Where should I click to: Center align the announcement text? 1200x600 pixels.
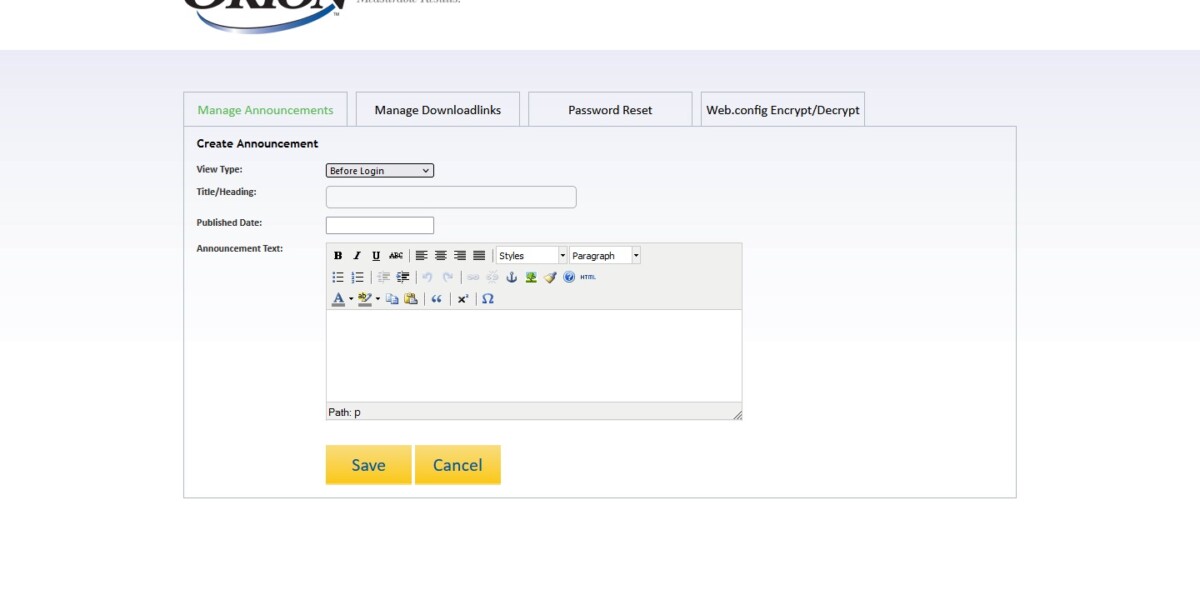point(441,256)
